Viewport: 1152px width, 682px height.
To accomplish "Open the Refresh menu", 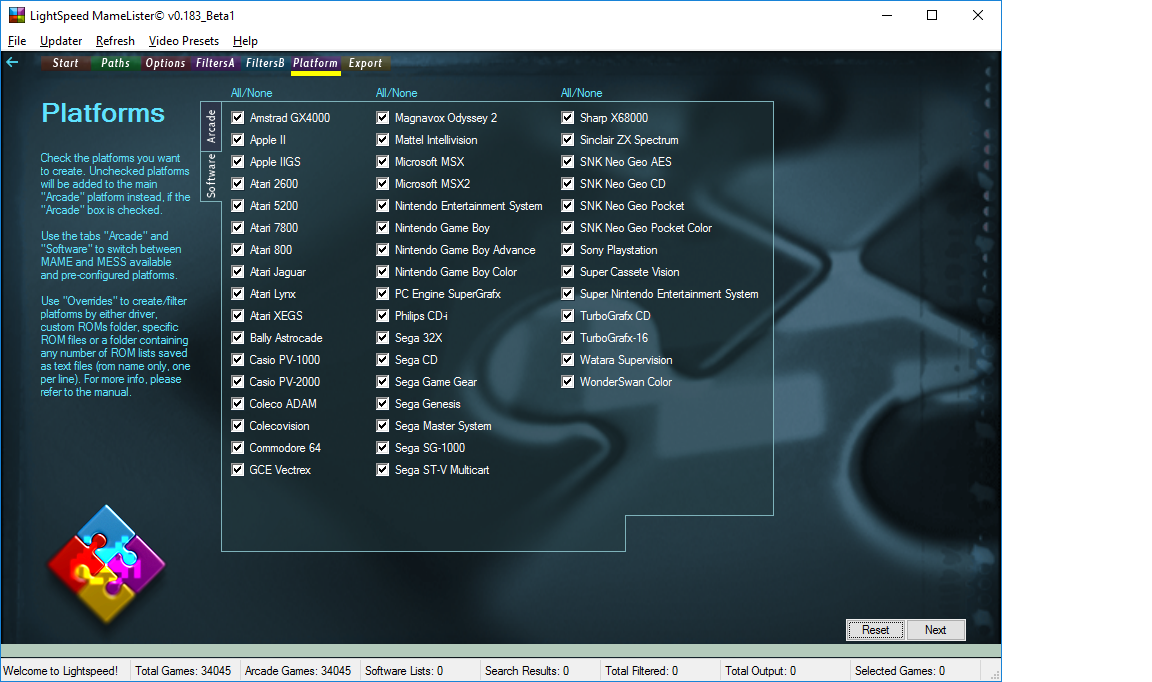I will [115, 41].
